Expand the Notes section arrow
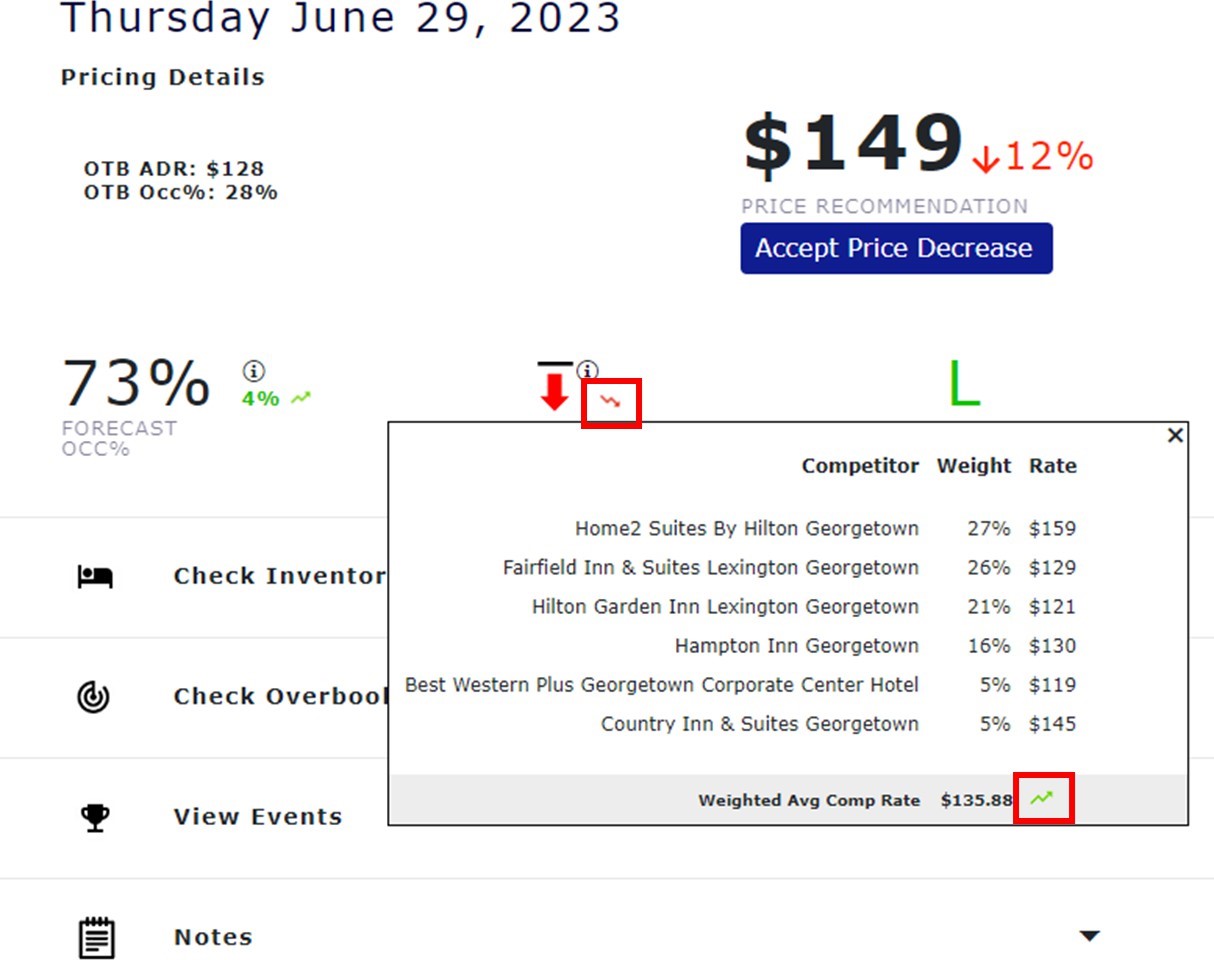Screen dimensions: 1214x960 (x=1090, y=936)
